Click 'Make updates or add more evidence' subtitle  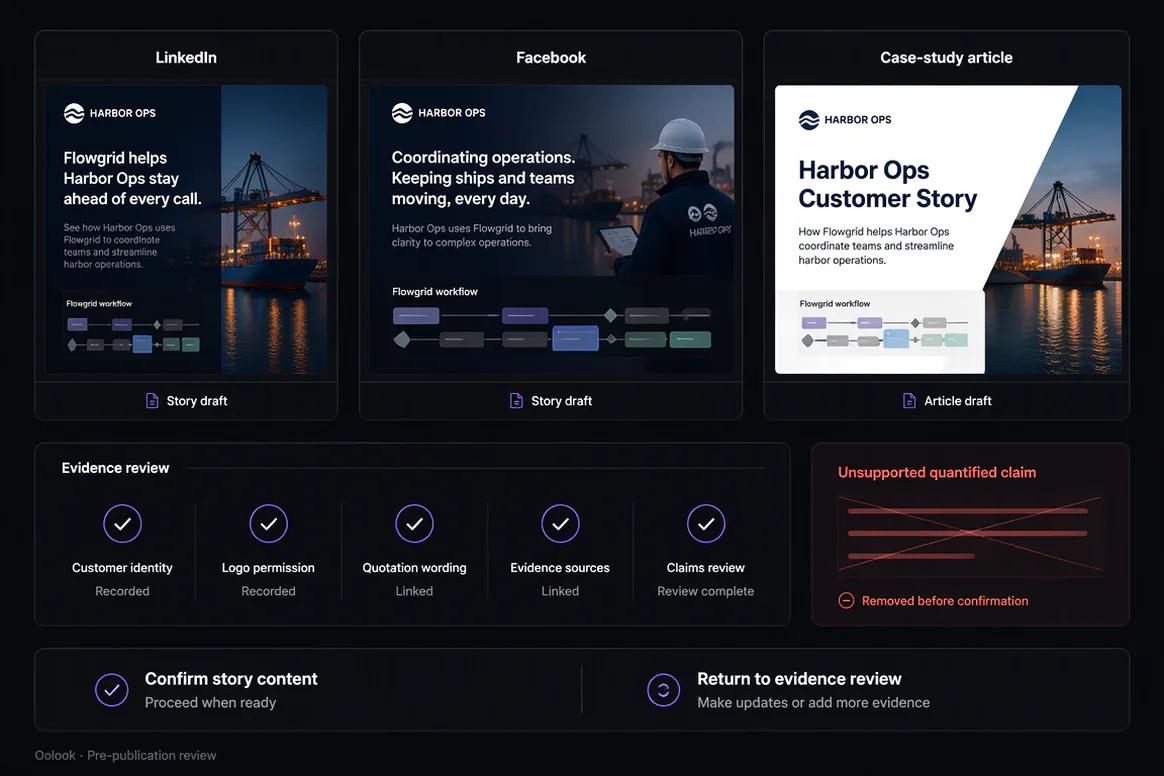(814, 702)
